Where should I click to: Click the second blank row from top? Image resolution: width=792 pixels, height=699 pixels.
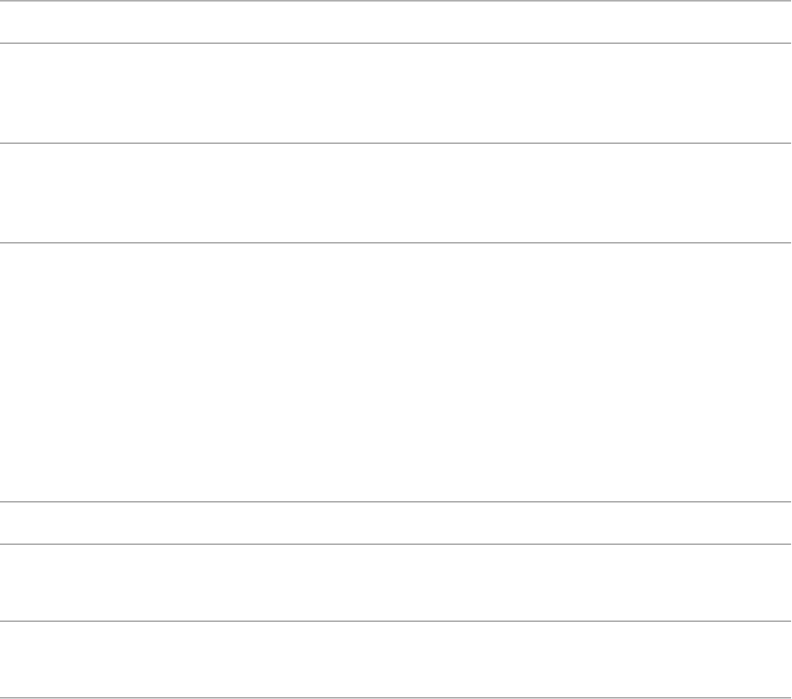395,93
